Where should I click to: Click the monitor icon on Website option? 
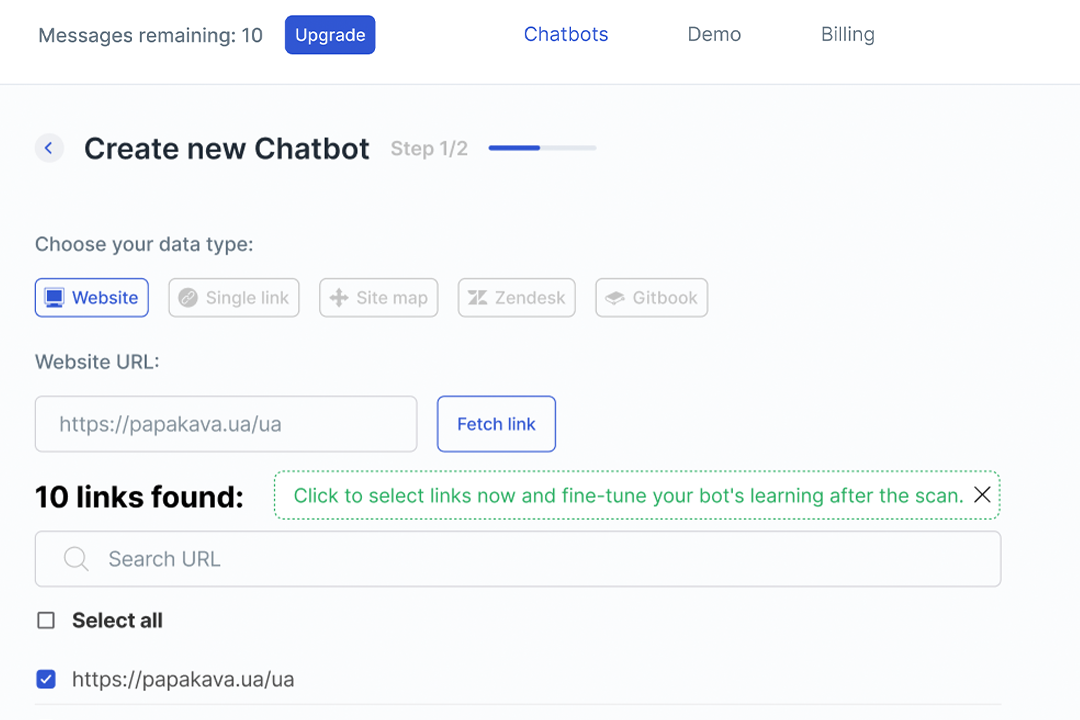(x=54, y=298)
